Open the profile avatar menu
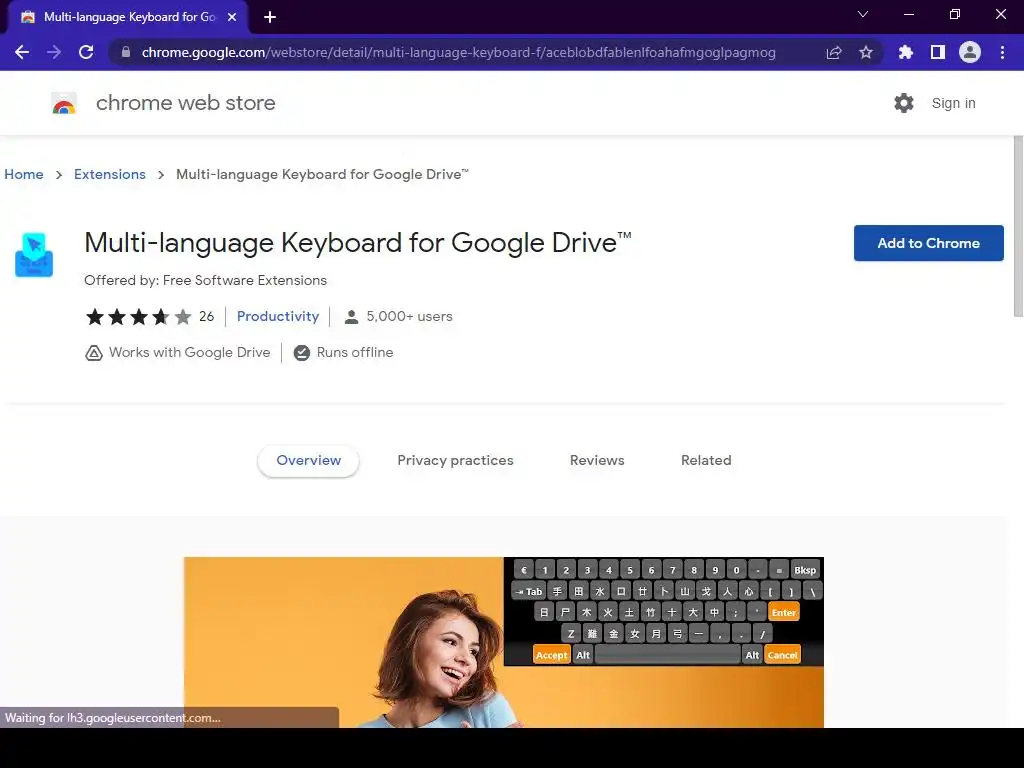The height and width of the screenshot is (768, 1024). [x=970, y=52]
